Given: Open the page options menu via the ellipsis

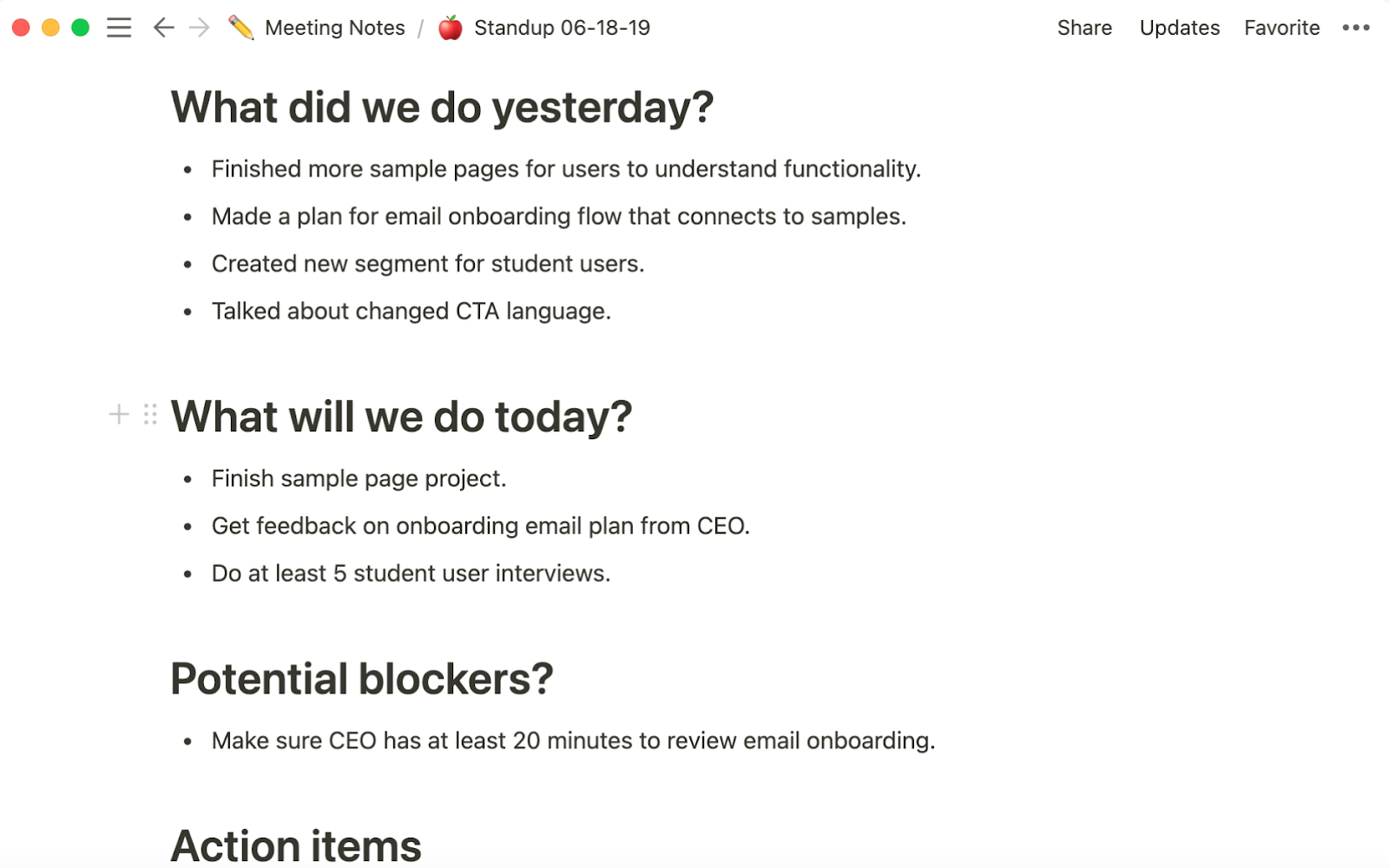Looking at the screenshot, I should pos(1354,27).
